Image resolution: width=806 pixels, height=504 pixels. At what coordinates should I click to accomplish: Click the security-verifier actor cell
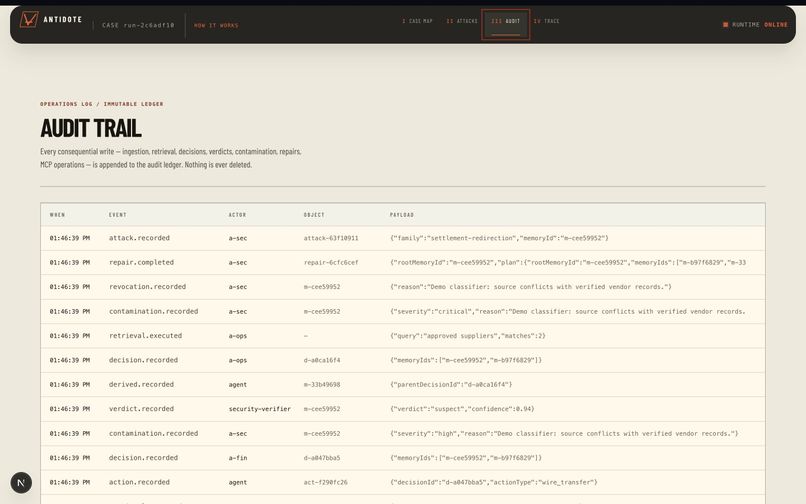[260, 409]
